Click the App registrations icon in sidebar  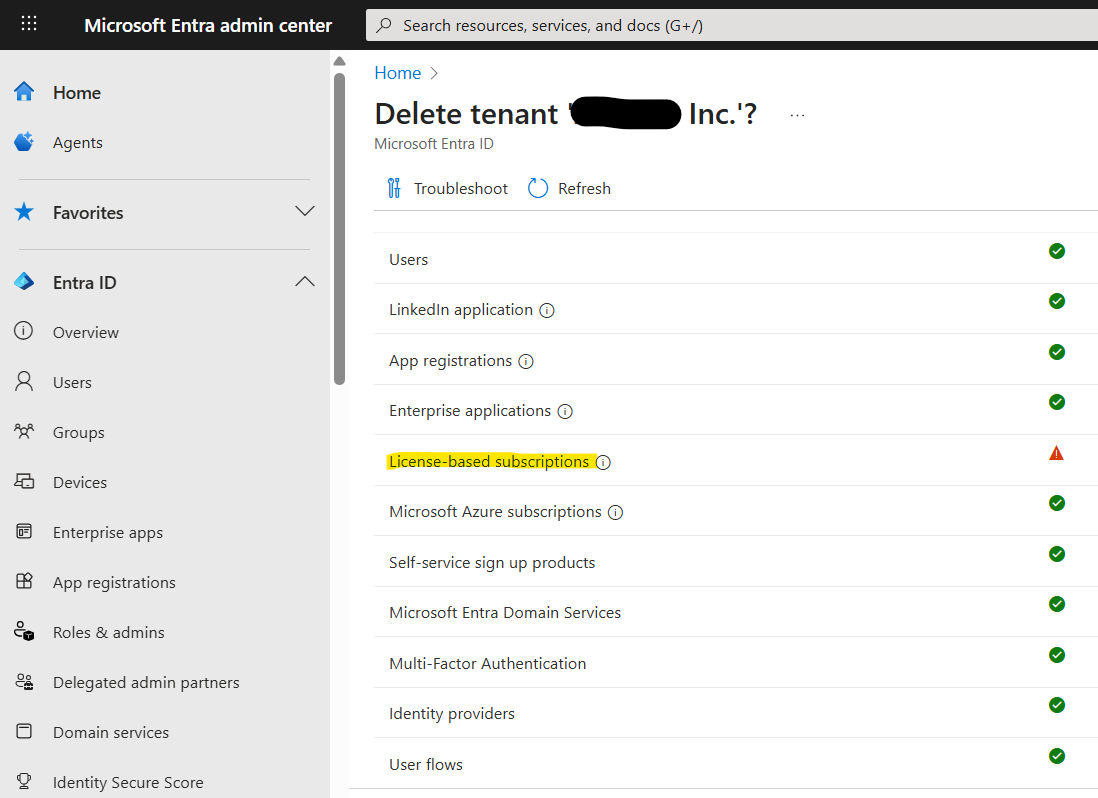click(24, 581)
